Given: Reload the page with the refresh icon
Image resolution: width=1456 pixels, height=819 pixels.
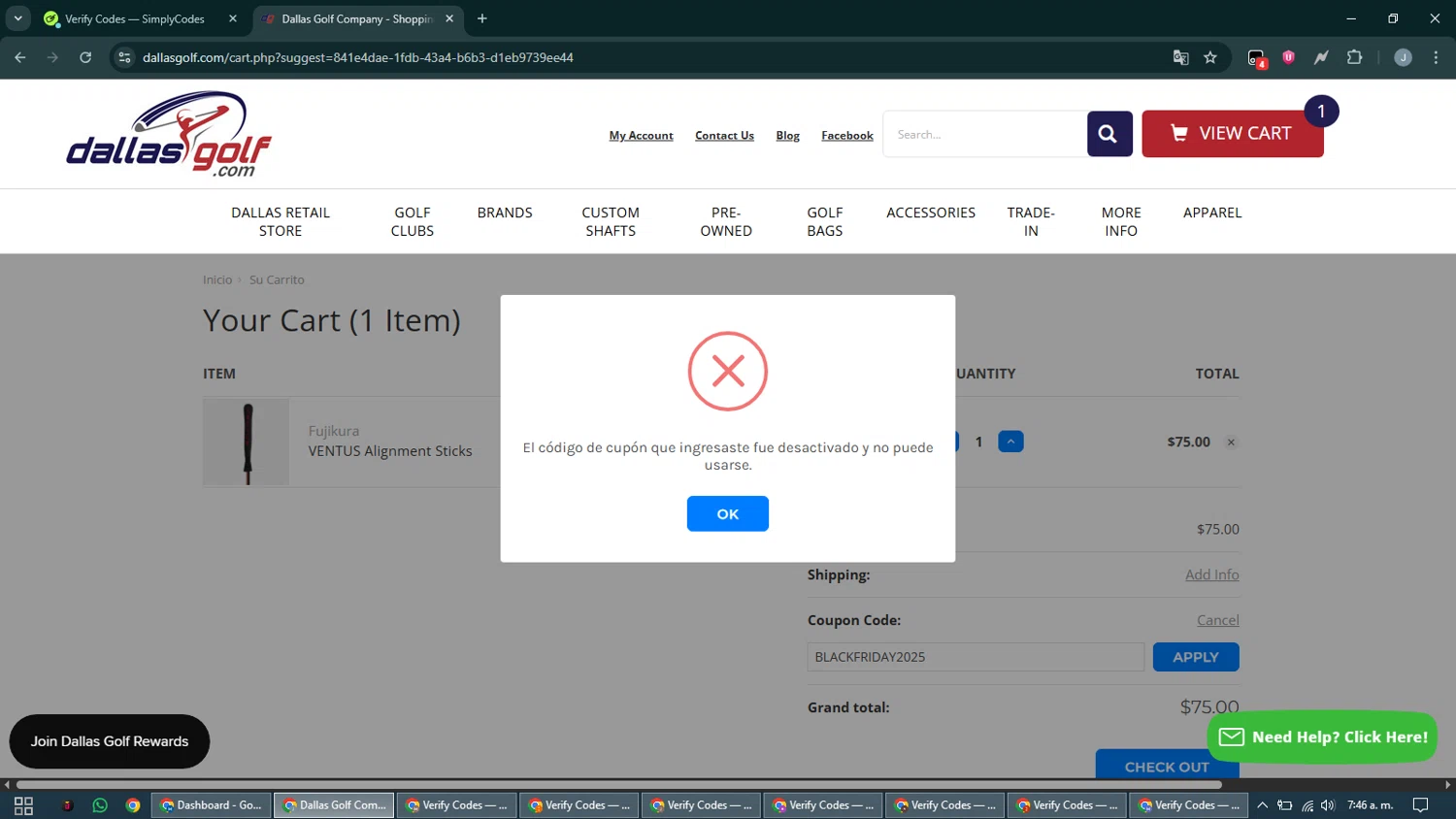Looking at the screenshot, I should tap(85, 57).
